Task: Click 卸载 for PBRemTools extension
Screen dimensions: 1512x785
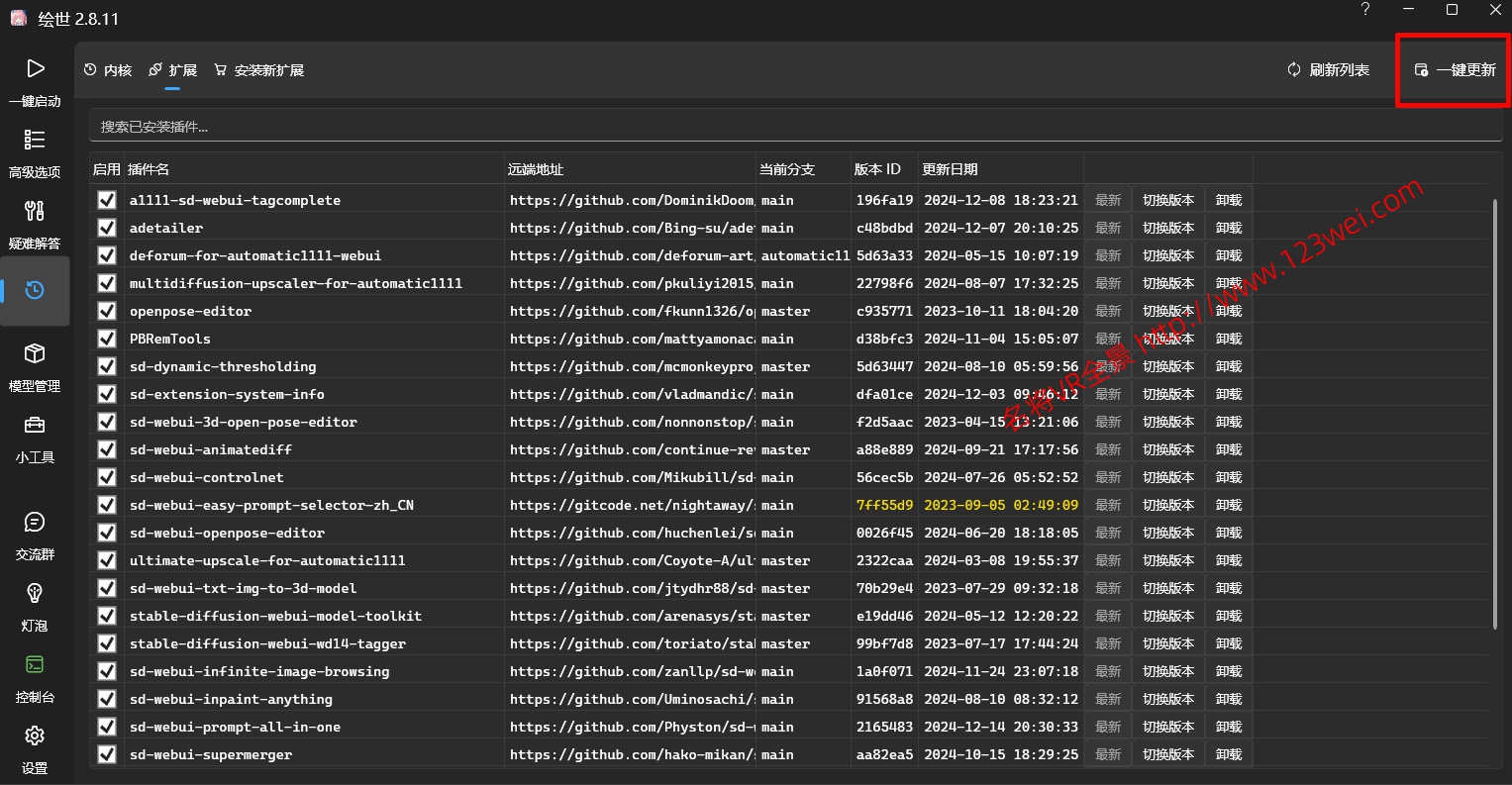Action: 1229,339
